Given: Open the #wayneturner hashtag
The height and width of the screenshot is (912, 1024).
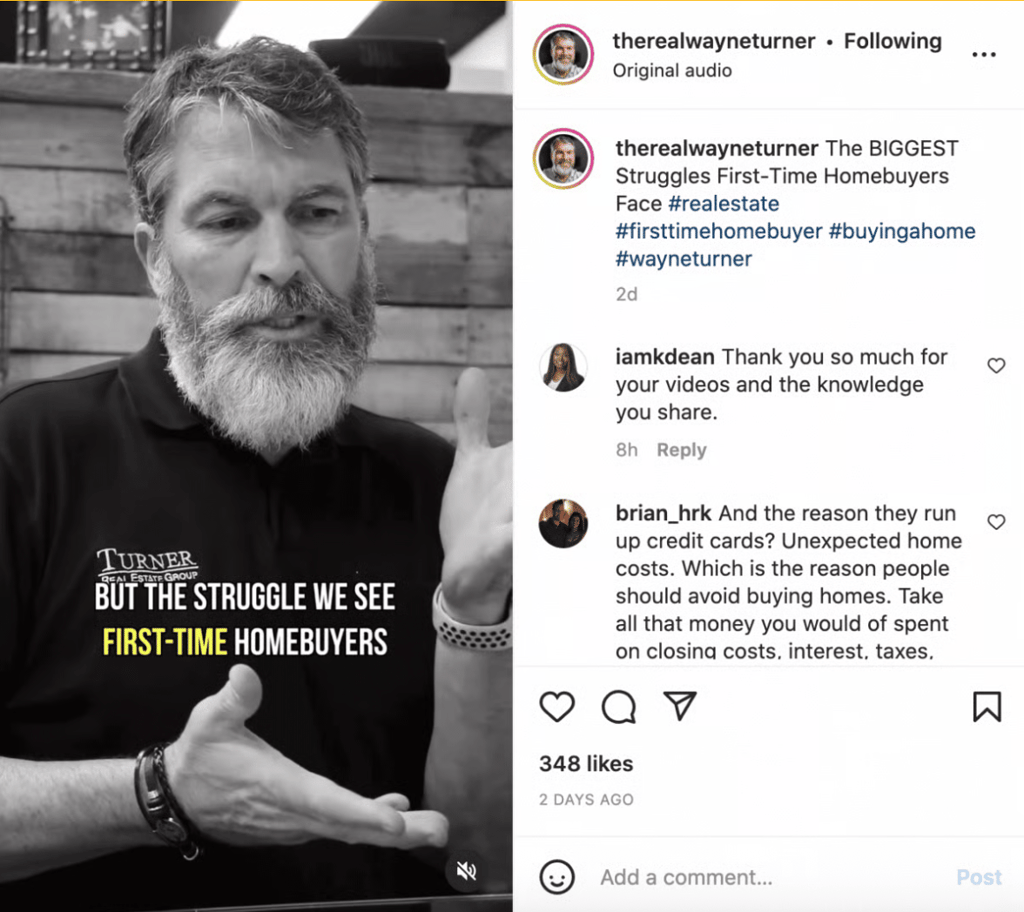Looking at the screenshot, I should point(684,259).
